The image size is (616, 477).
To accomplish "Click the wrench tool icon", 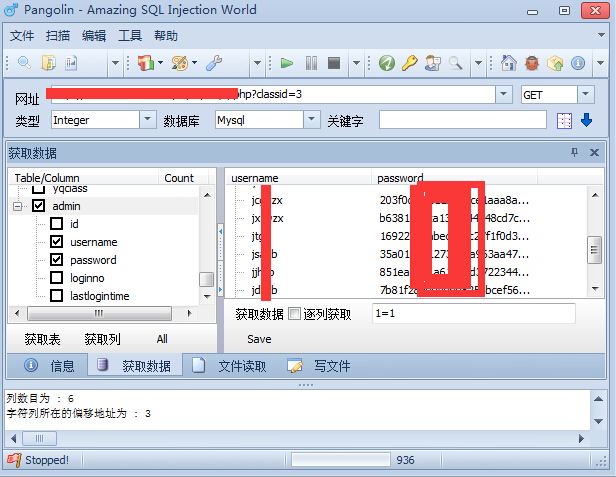I will (214, 63).
